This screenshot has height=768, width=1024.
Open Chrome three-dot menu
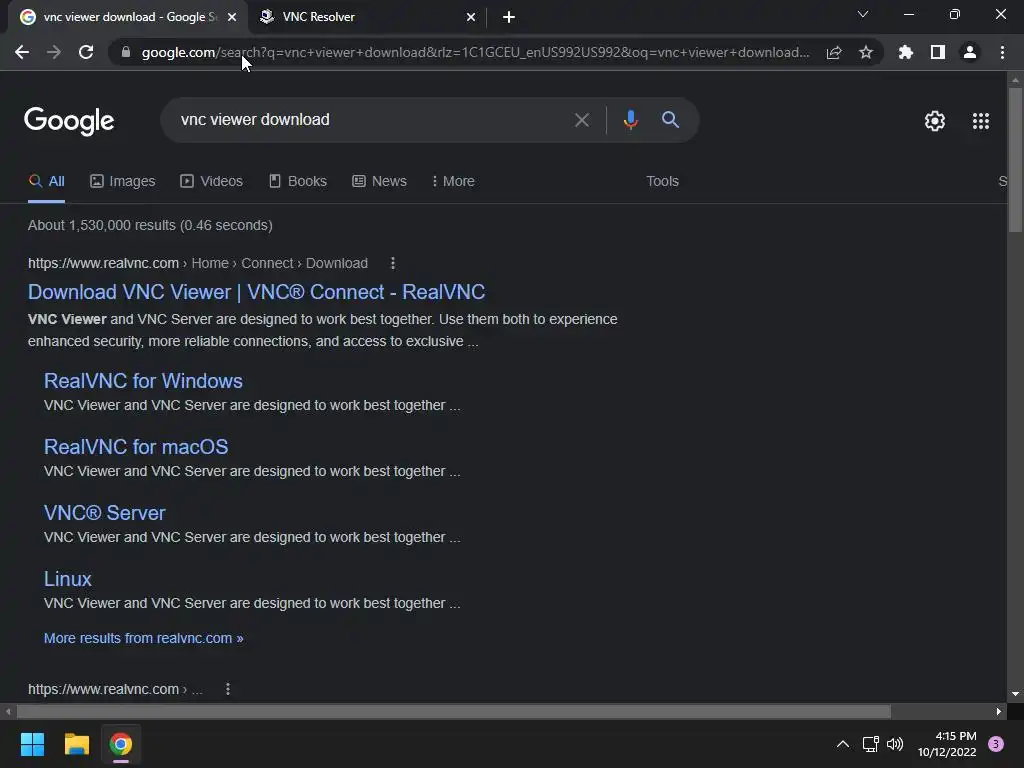click(x=1002, y=52)
